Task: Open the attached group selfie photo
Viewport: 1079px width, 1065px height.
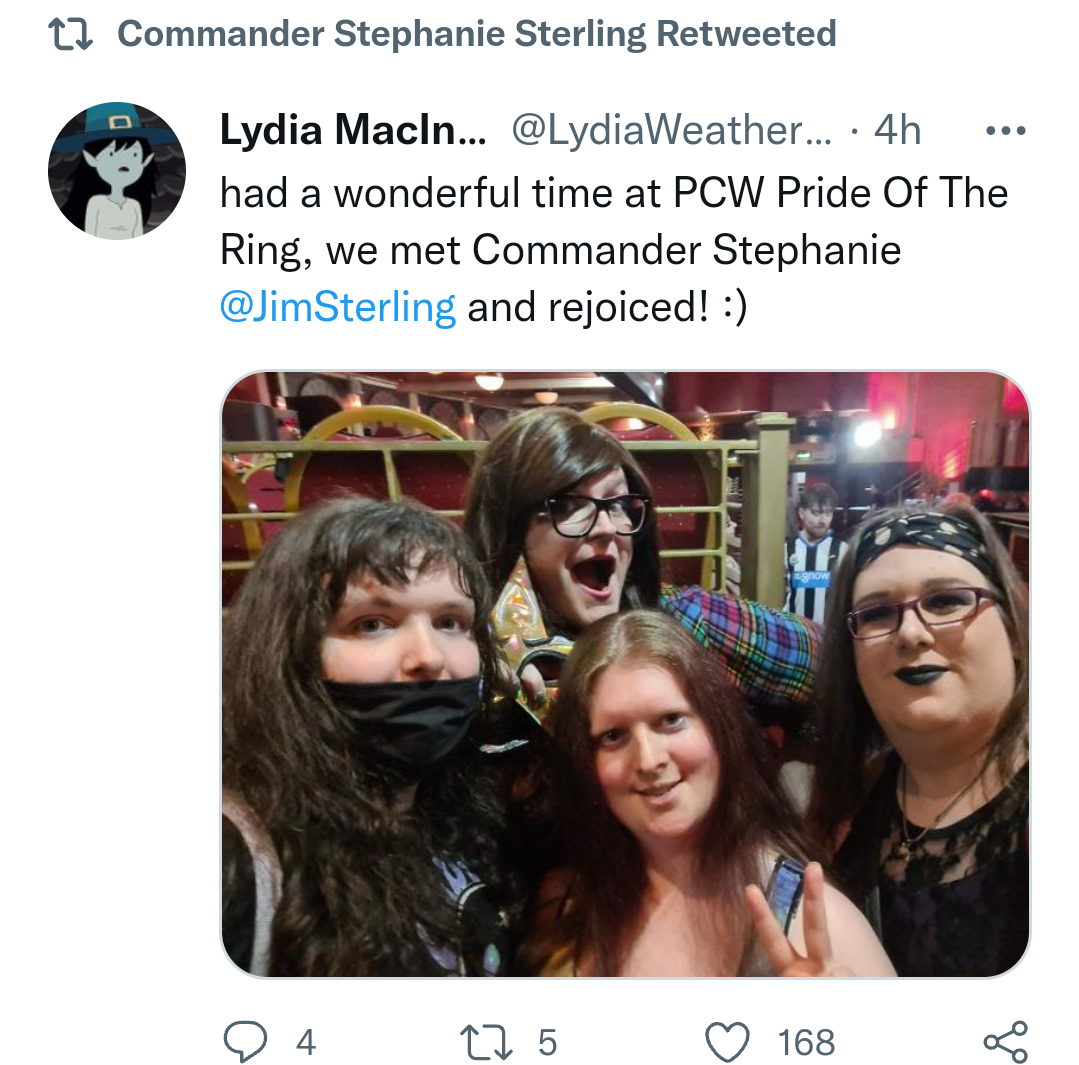Action: (x=625, y=674)
